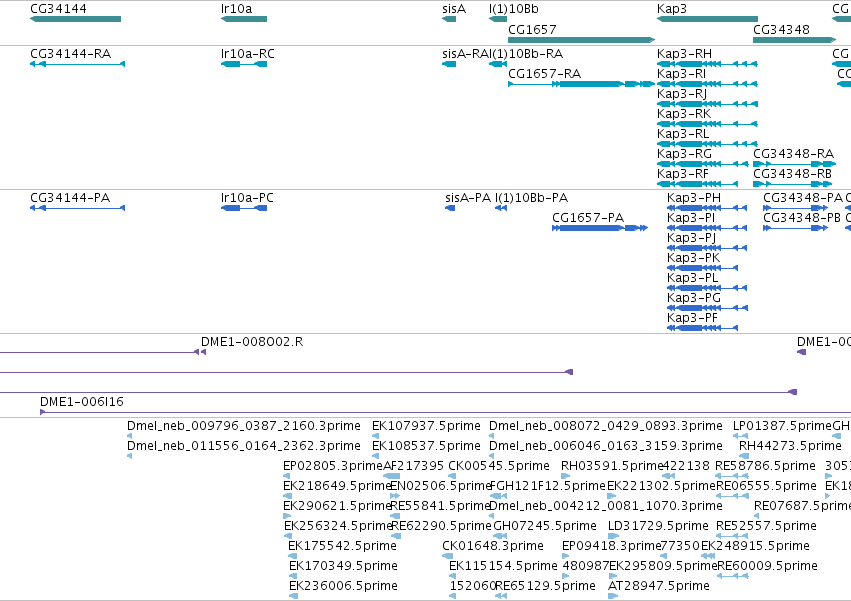Select transcript CG34144-RA
The image size is (851, 601).
coord(78,64)
